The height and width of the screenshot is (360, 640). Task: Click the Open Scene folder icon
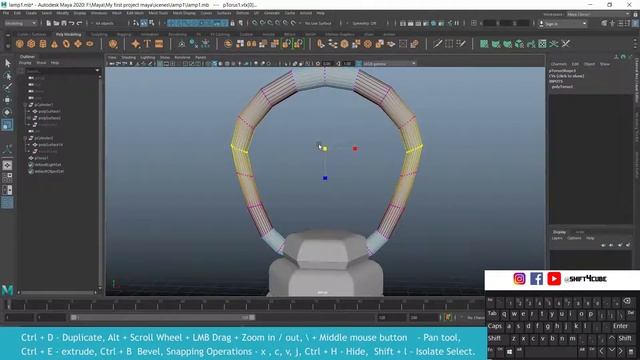tap(56, 23)
